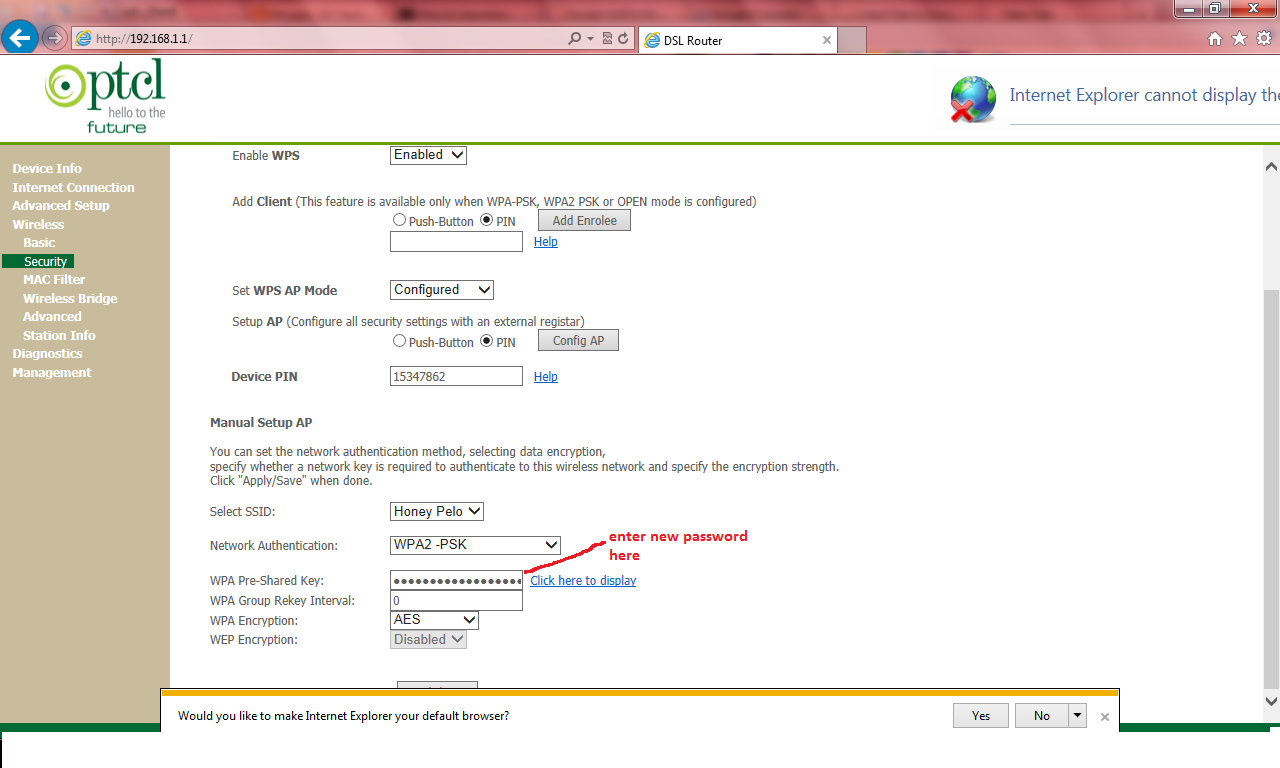The width and height of the screenshot is (1280, 768).
Task: Open the address bar search magnifier
Action: click(575, 37)
